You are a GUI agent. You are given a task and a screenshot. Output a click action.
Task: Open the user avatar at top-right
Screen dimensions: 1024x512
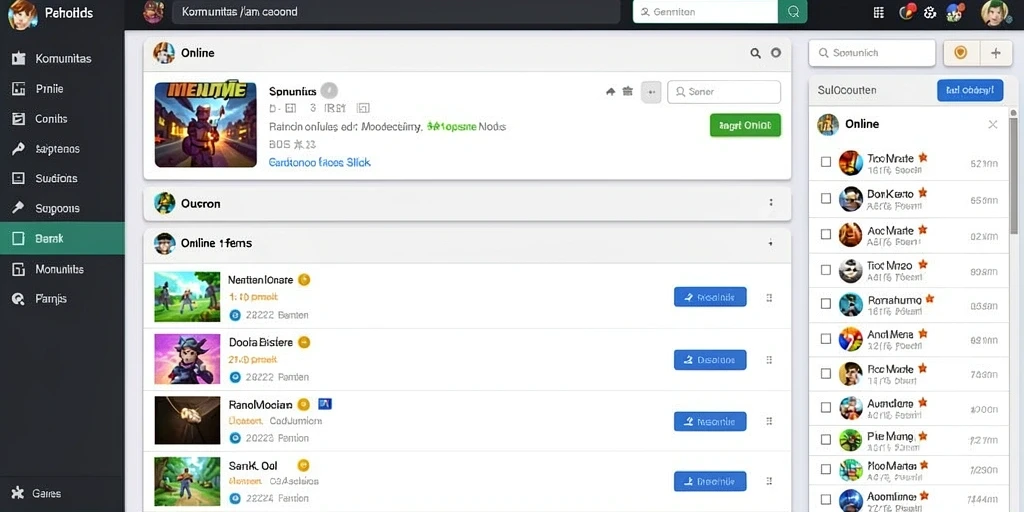coord(996,13)
